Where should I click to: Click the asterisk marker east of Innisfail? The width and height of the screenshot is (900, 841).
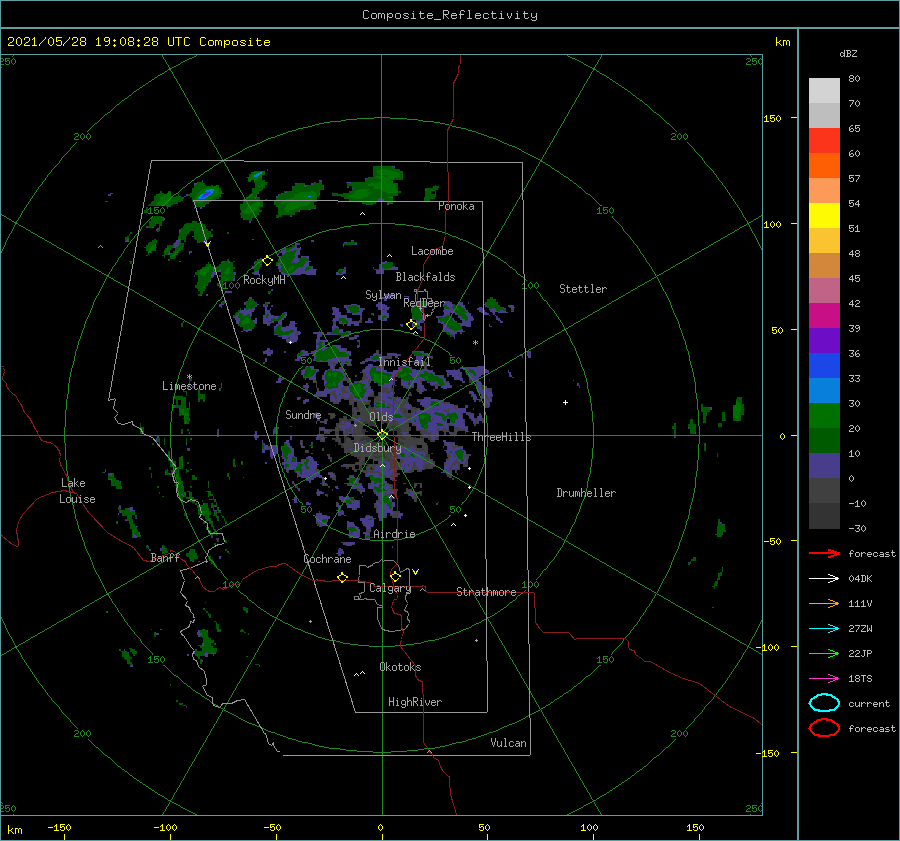pos(475,343)
